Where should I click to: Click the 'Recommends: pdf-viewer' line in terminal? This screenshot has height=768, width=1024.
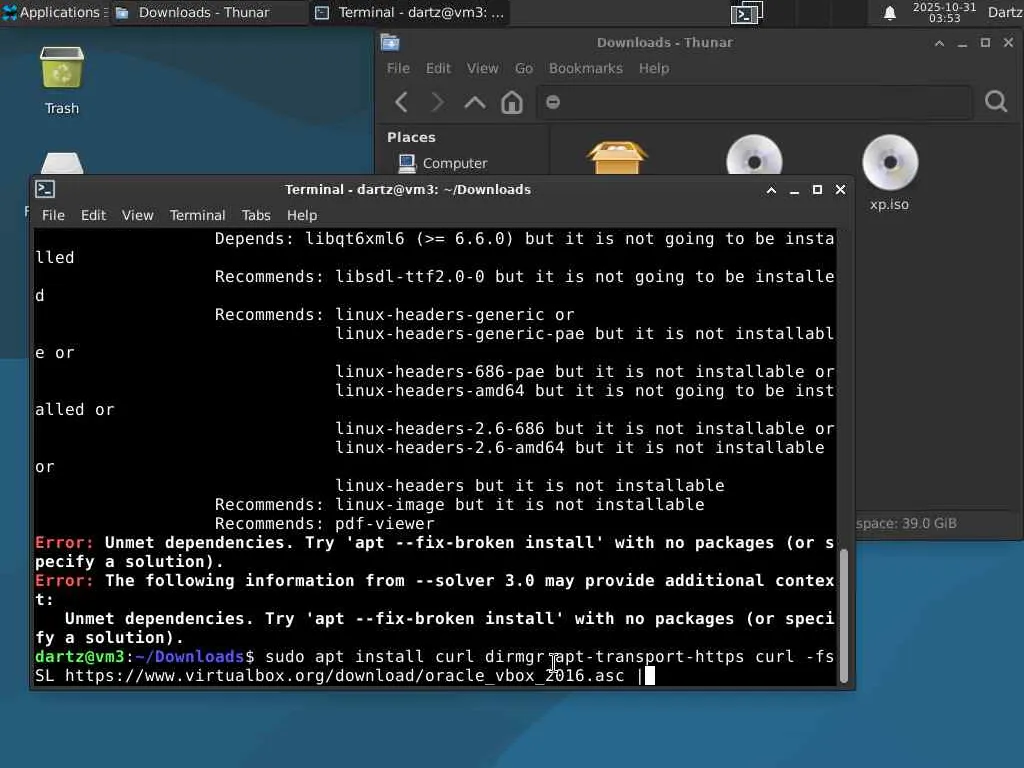pyautogui.click(x=325, y=524)
